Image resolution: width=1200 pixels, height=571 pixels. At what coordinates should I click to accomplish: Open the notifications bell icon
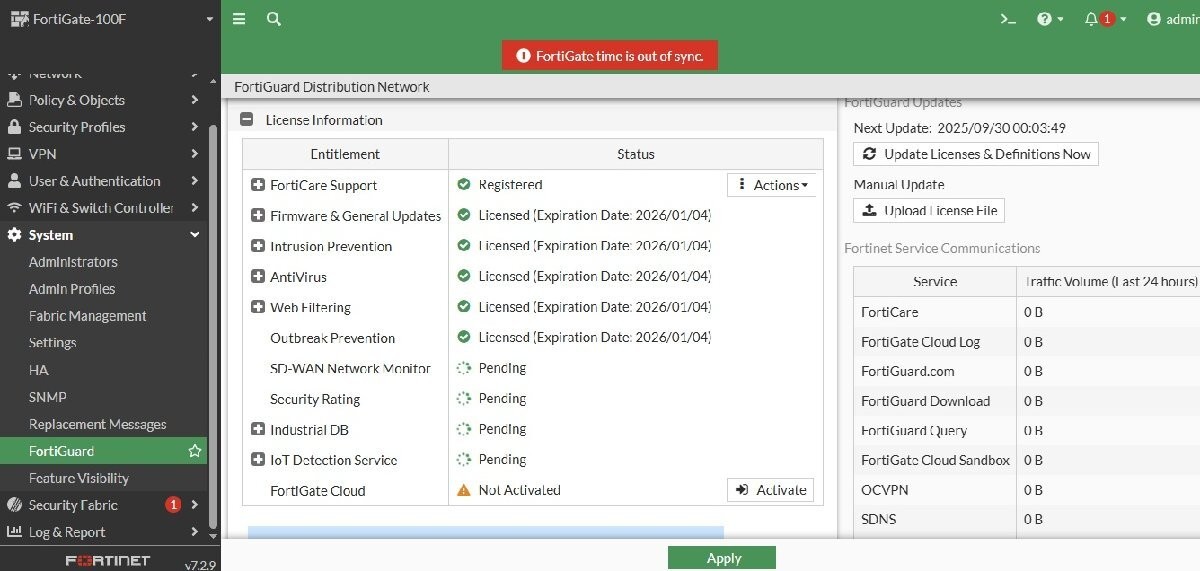pos(1091,19)
